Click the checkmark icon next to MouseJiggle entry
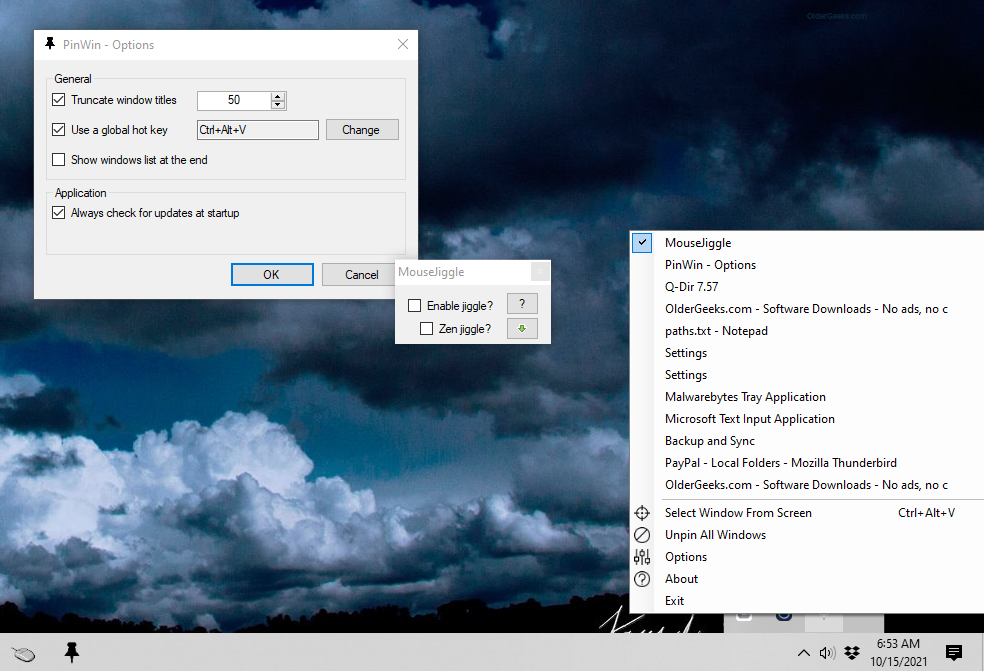Screen dimensions: 984x671 coord(642,242)
